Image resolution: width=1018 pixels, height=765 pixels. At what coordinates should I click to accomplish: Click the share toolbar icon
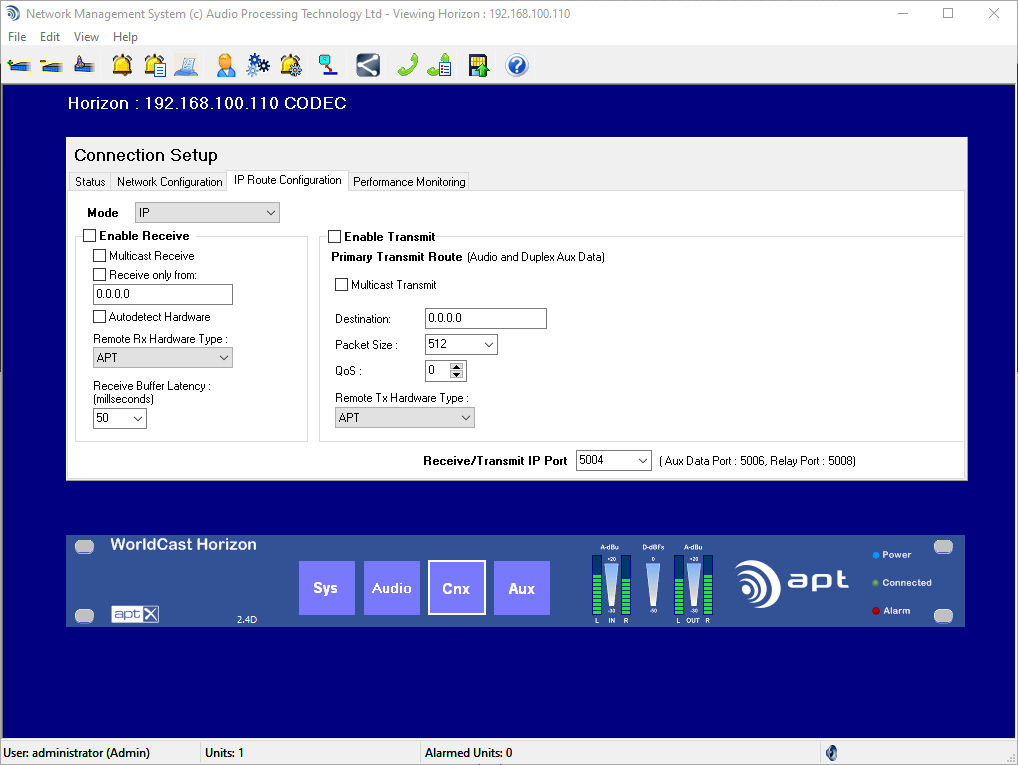[x=368, y=66]
